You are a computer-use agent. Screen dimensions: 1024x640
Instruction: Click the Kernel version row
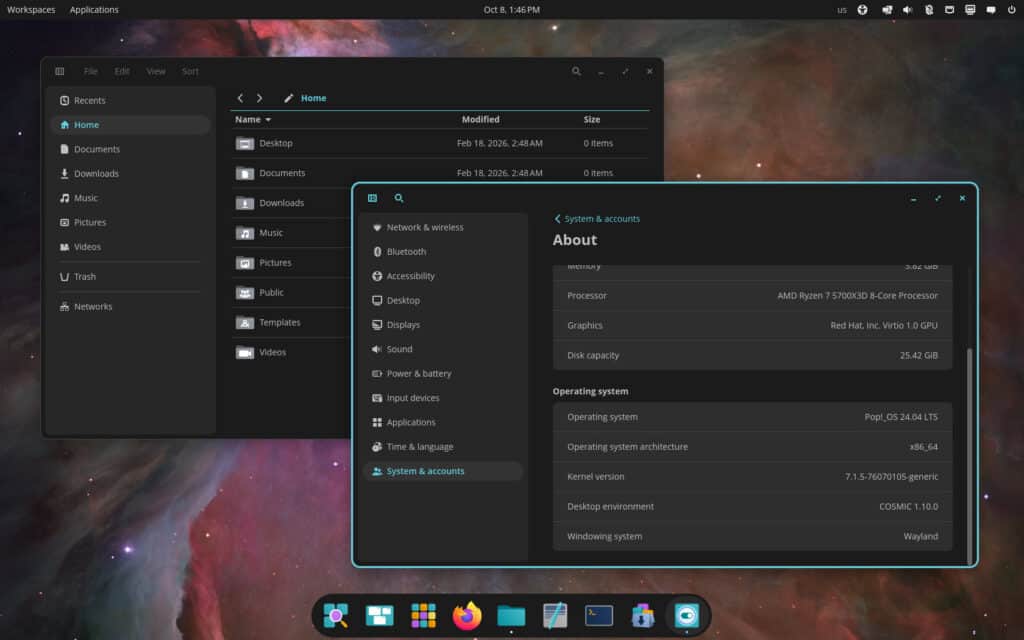click(x=752, y=477)
